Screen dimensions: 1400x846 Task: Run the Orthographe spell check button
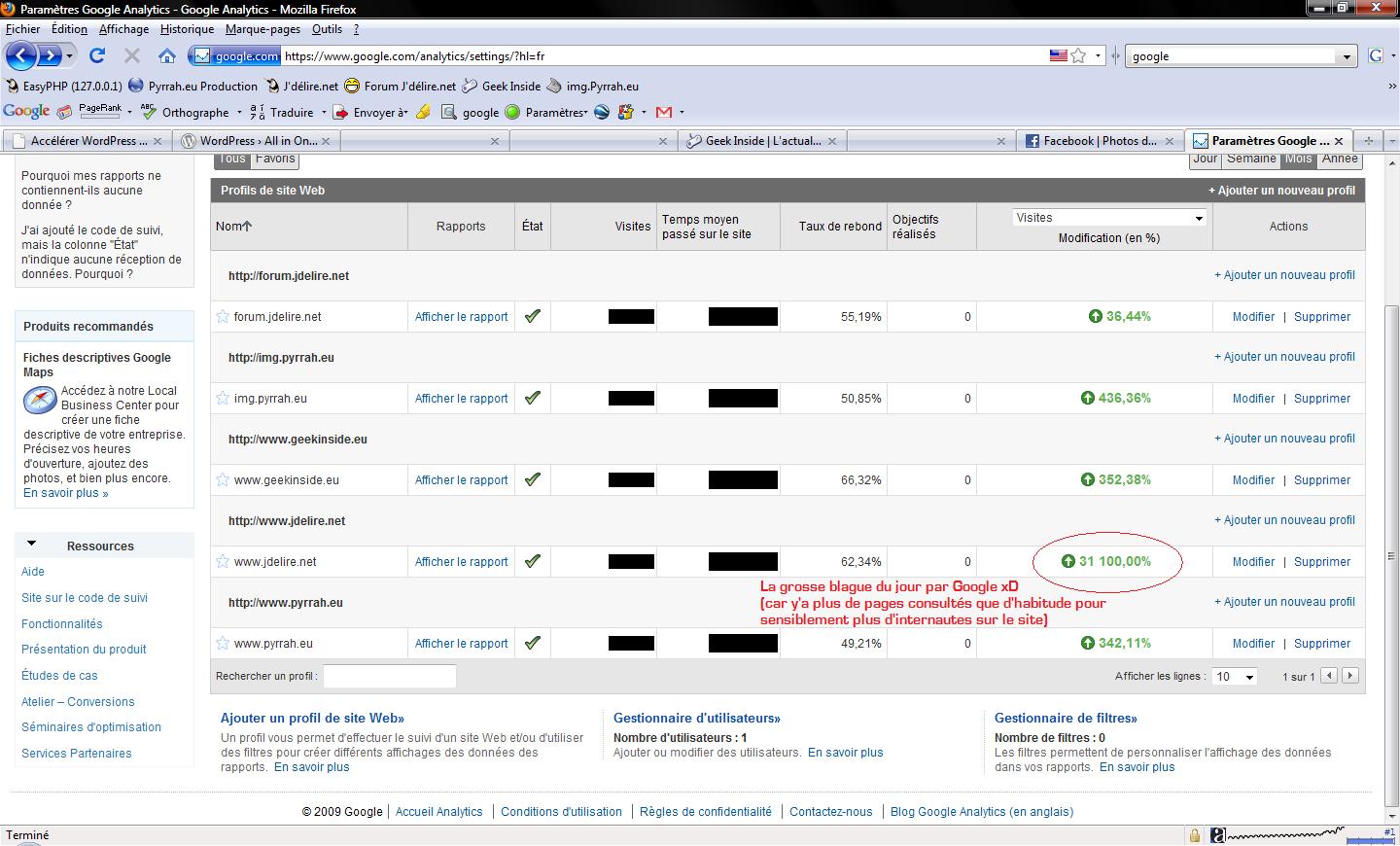point(185,112)
